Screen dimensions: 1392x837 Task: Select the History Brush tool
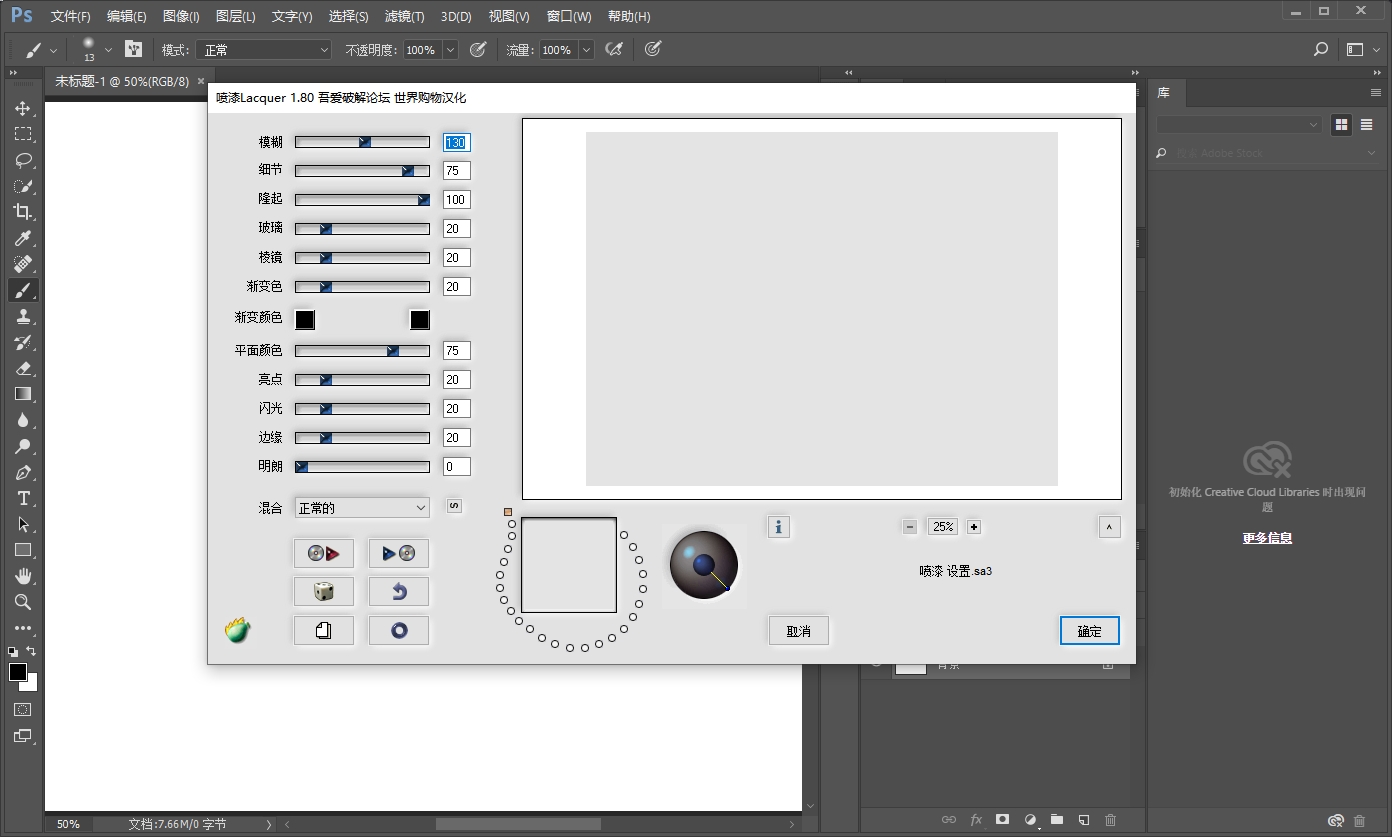(x=23, y=342)
